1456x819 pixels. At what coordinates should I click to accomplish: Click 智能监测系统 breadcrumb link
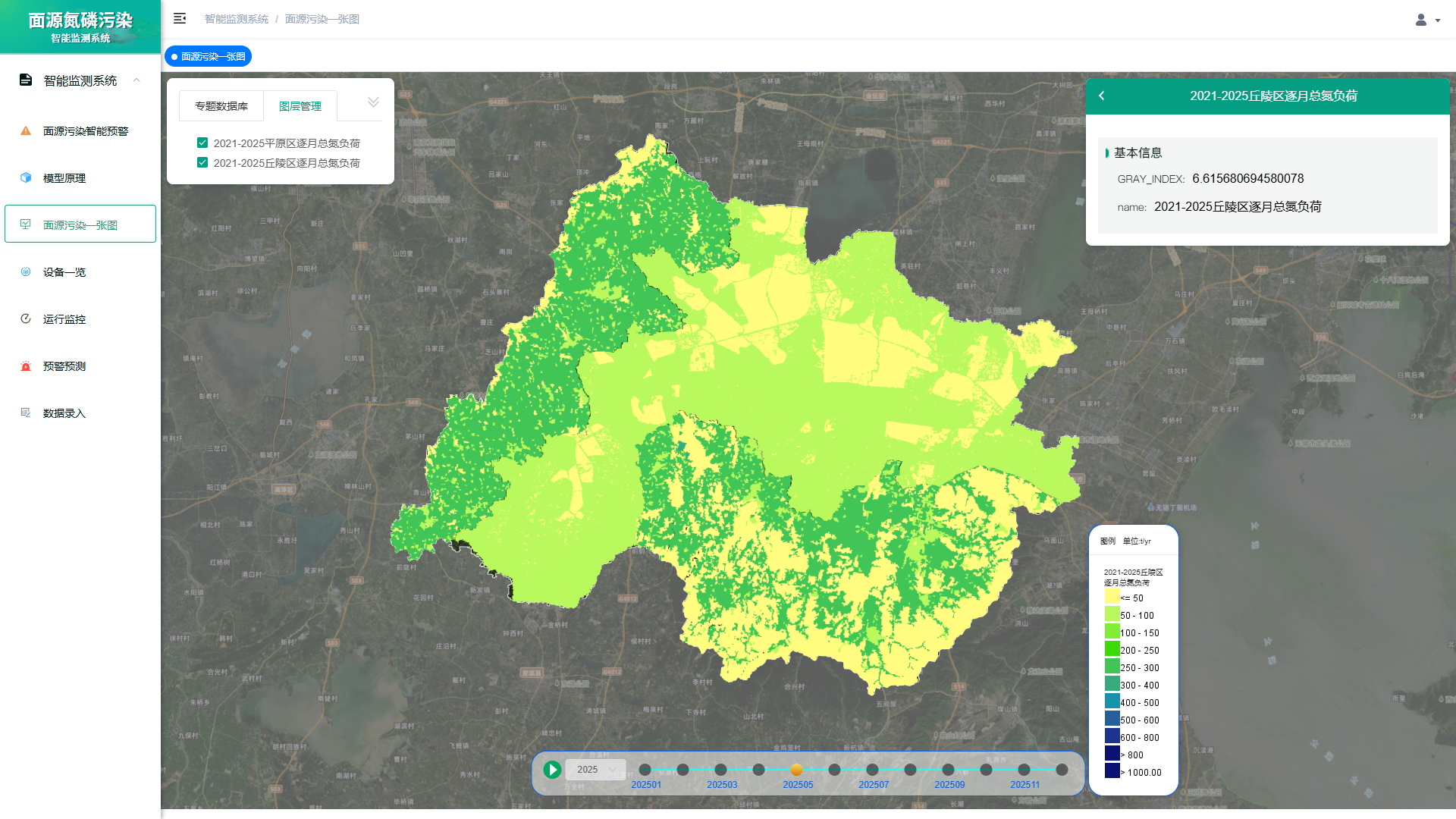tap(237, 19)
